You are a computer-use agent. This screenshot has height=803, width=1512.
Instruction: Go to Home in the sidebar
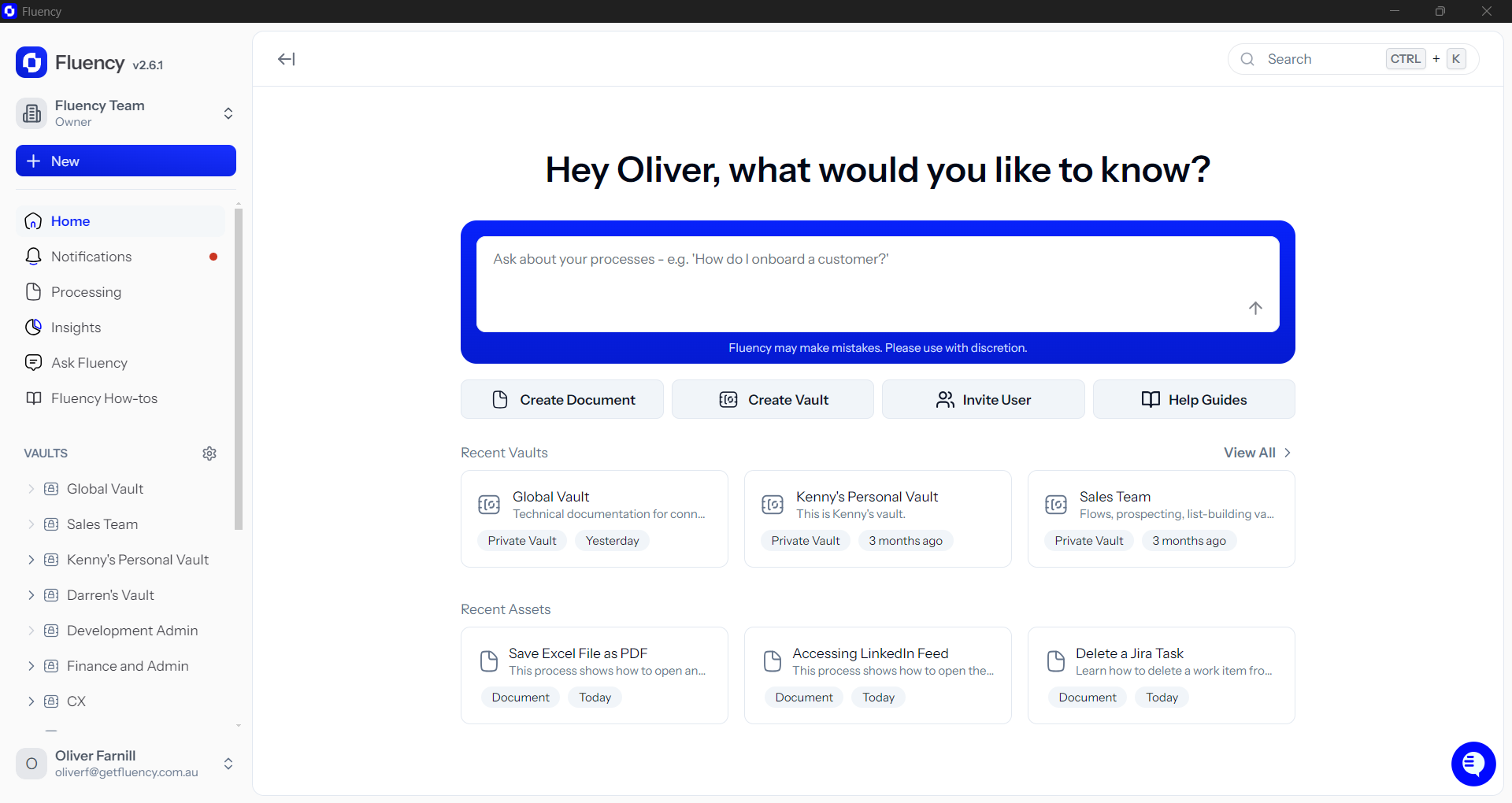[x=120, y=221]
